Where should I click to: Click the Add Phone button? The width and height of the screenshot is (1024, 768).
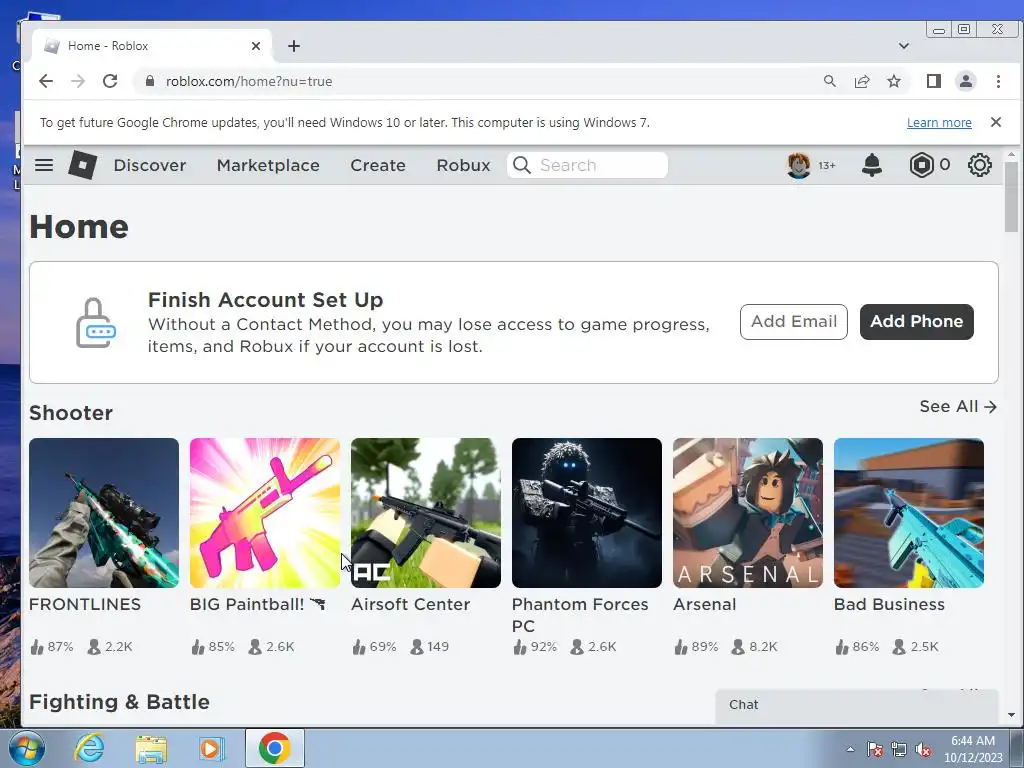(916, 321)
